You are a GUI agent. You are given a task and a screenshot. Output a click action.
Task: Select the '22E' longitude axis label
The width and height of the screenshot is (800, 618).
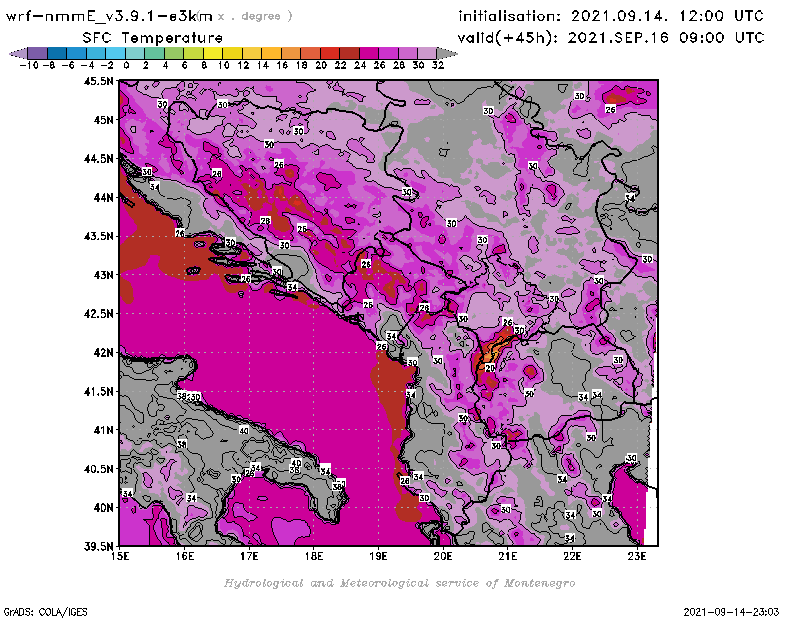pos(572,556)
